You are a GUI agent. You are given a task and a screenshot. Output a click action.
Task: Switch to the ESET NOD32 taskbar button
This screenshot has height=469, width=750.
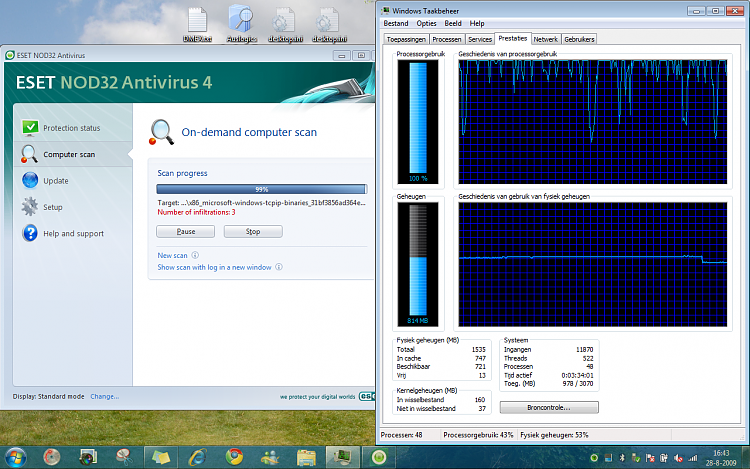pyautogui.click(x=379, y=458)
